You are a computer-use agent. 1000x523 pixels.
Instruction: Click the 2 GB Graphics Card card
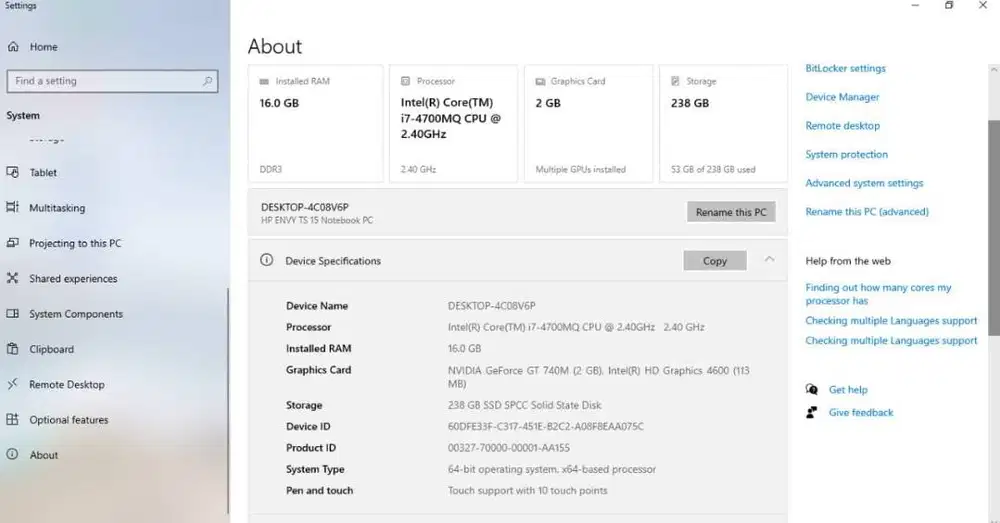pyautogui.click(x=588, y=123)
